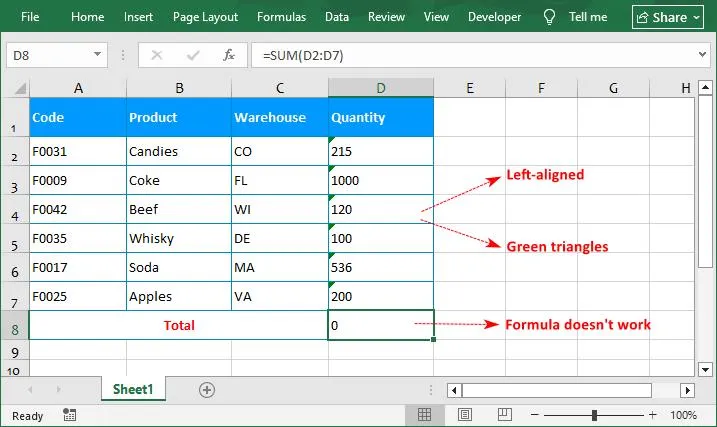Switch to the Home ribbon tab

pos(87,17)
